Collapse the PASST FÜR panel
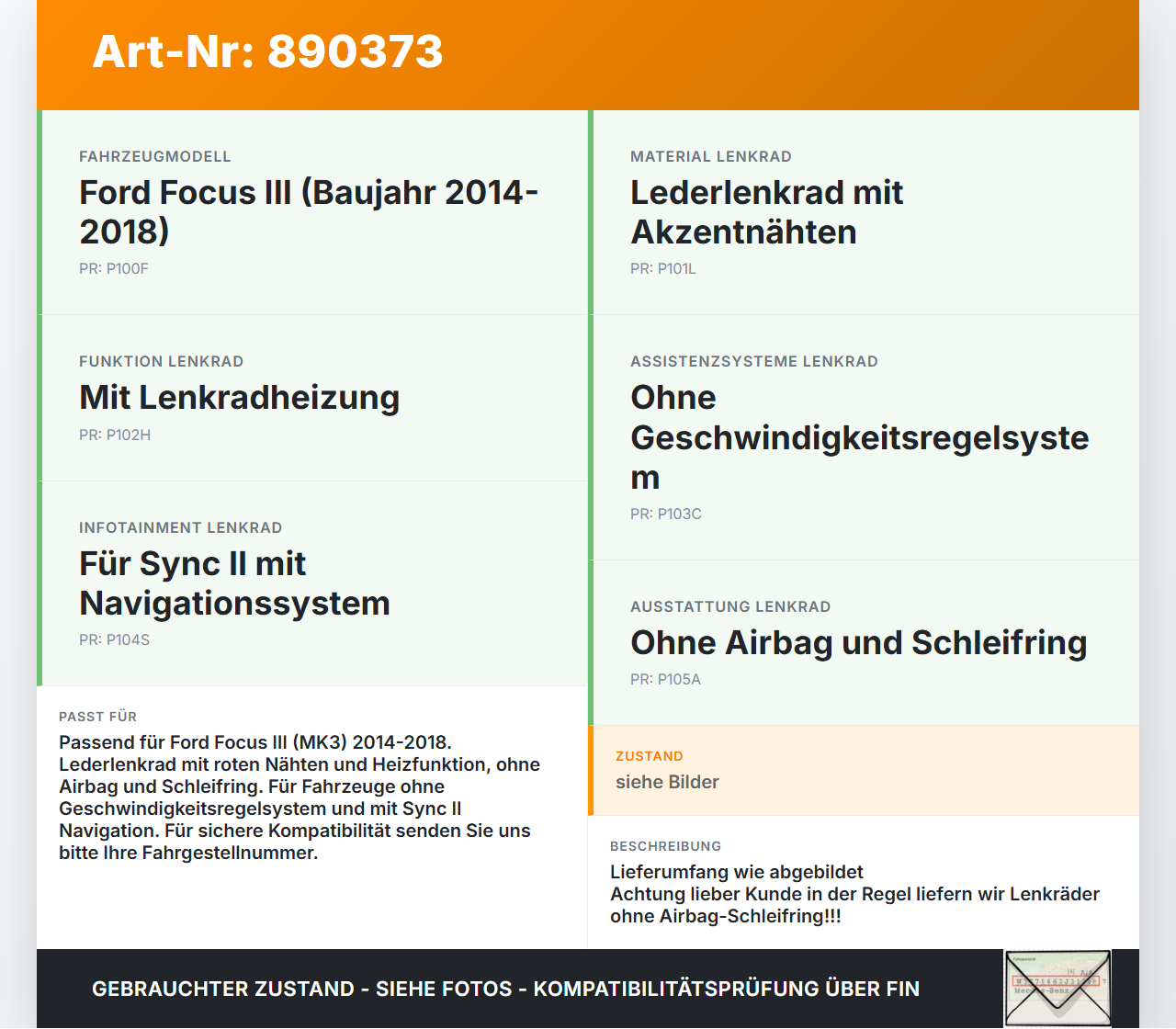Viewport: 1176px width, 1029px height. tap(97, 717)
